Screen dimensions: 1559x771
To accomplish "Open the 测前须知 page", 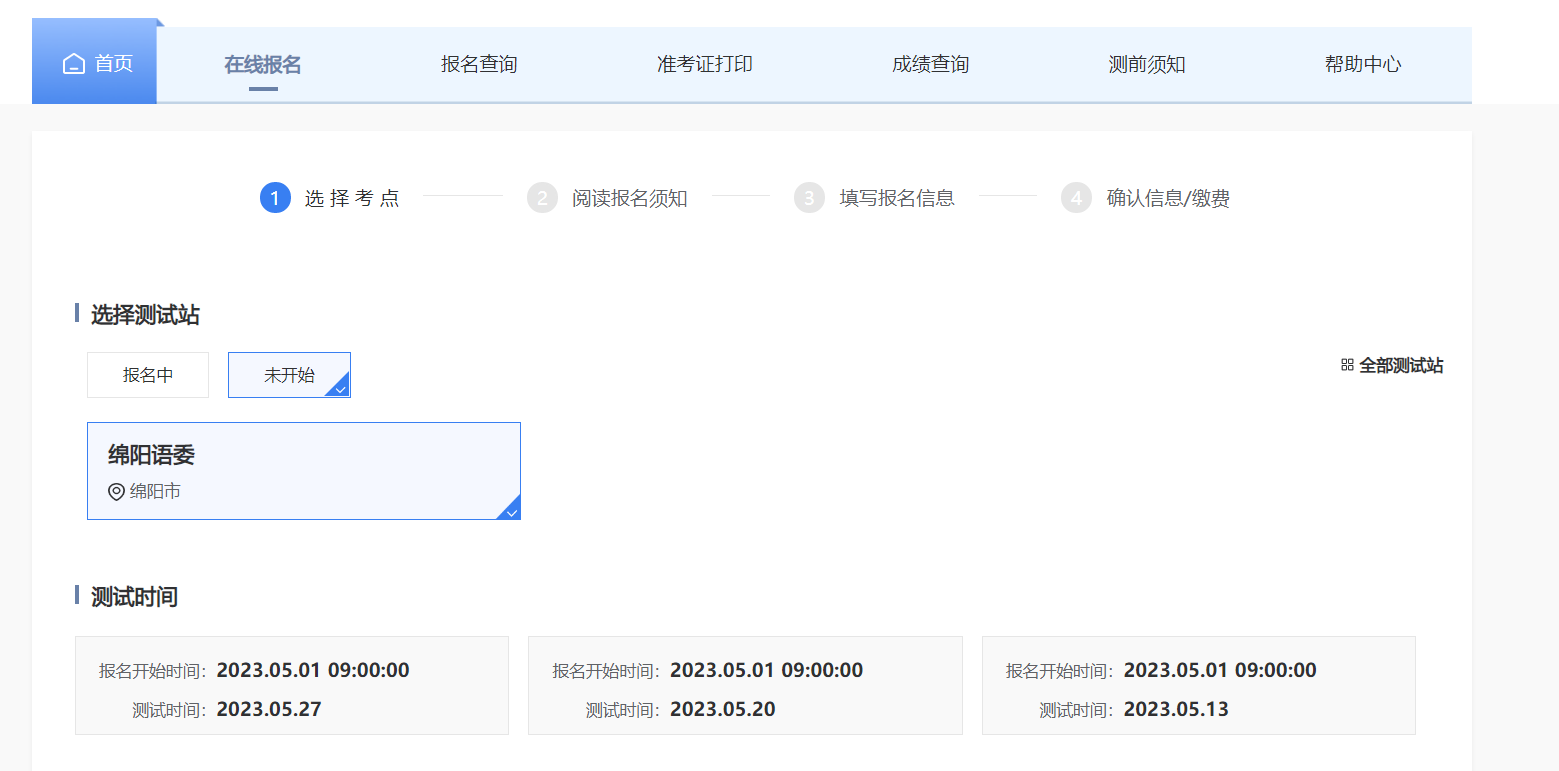I will (1147, 65).
